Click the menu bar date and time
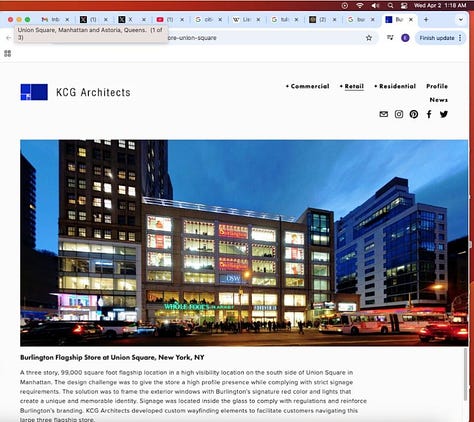Image resolution: width=474 pixels, height=422 pixels. click(x=440, y=5)
